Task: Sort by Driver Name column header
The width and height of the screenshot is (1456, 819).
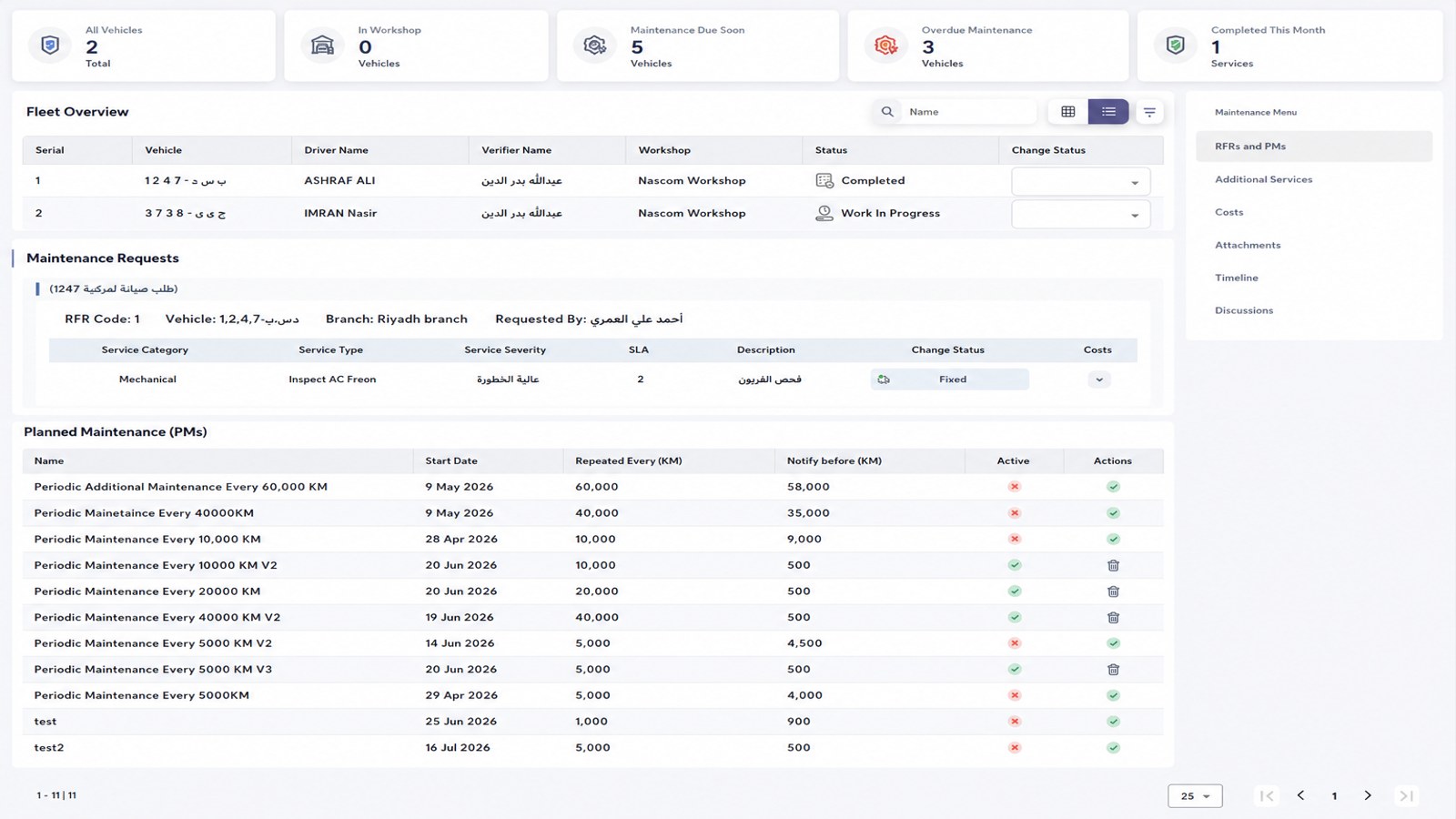Action: [337, 150]
